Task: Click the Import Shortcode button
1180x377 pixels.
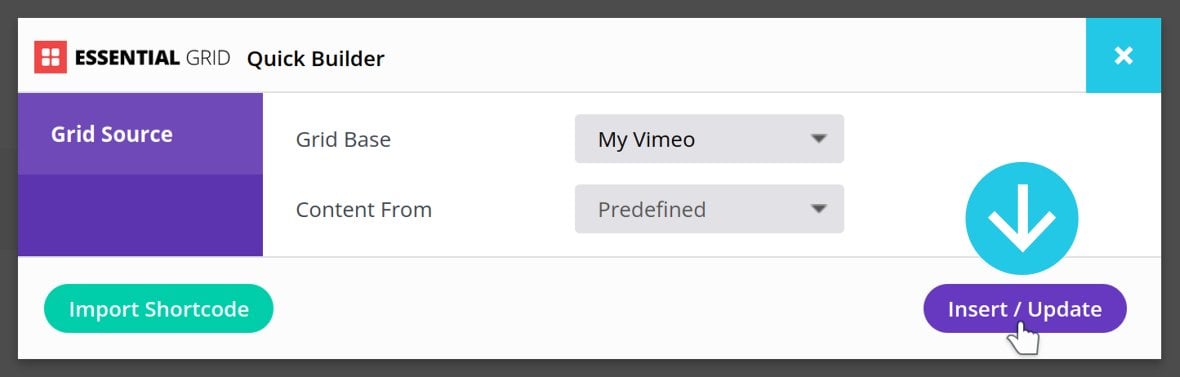Action: (x=159, y=309)
